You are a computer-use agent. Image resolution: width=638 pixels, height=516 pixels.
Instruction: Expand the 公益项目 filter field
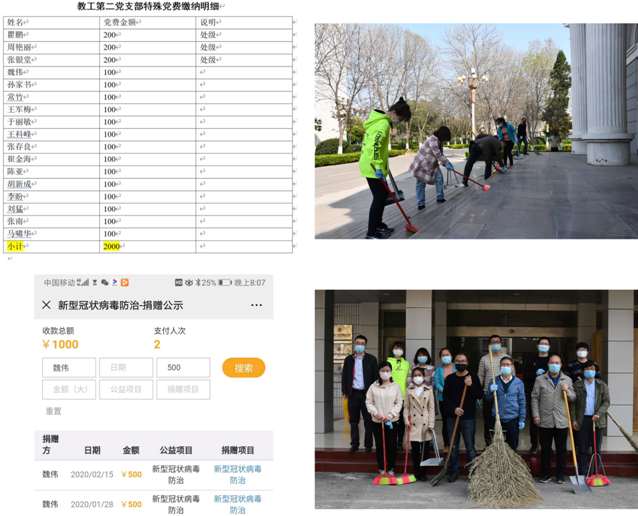pos(125,389)
